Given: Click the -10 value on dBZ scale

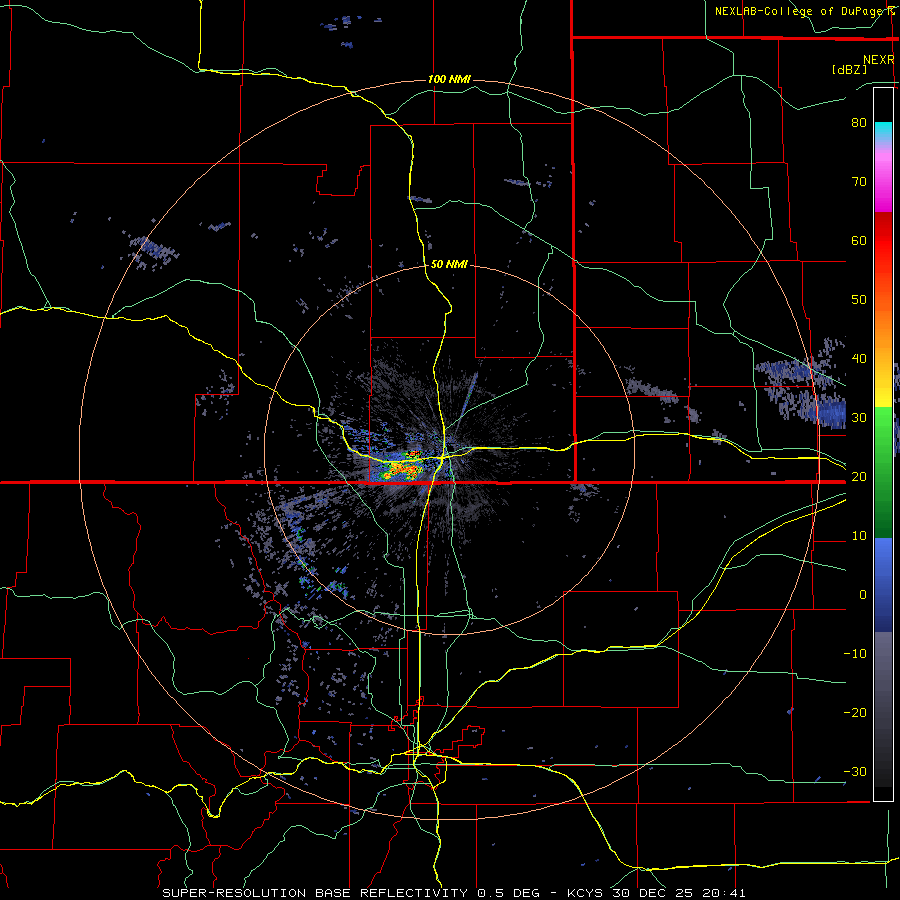Looking at the screenshot, I should tap(855, 654).
